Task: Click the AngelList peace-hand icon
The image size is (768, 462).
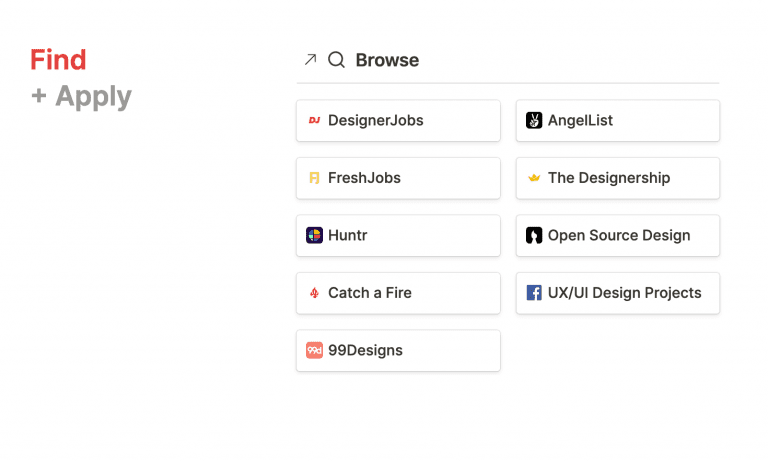Action: pos(534,121)
